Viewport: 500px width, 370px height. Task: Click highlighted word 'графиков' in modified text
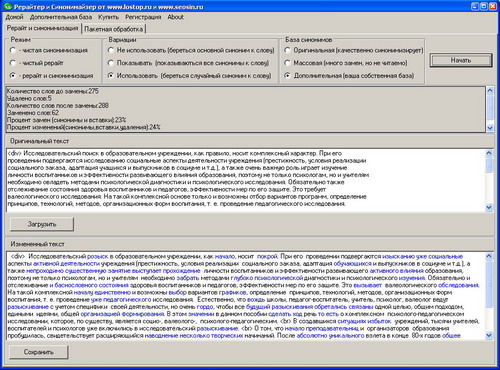point(232,293)
